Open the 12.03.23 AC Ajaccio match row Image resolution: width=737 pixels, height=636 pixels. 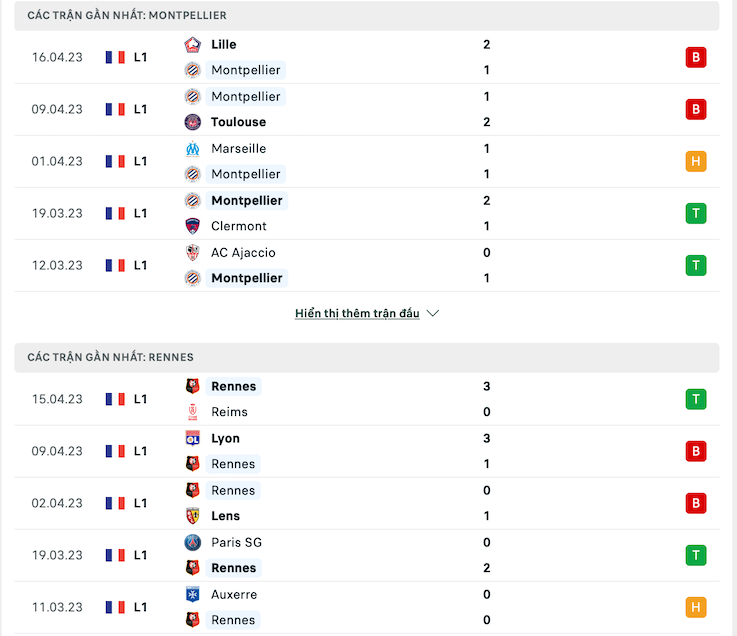coord(367,266)
